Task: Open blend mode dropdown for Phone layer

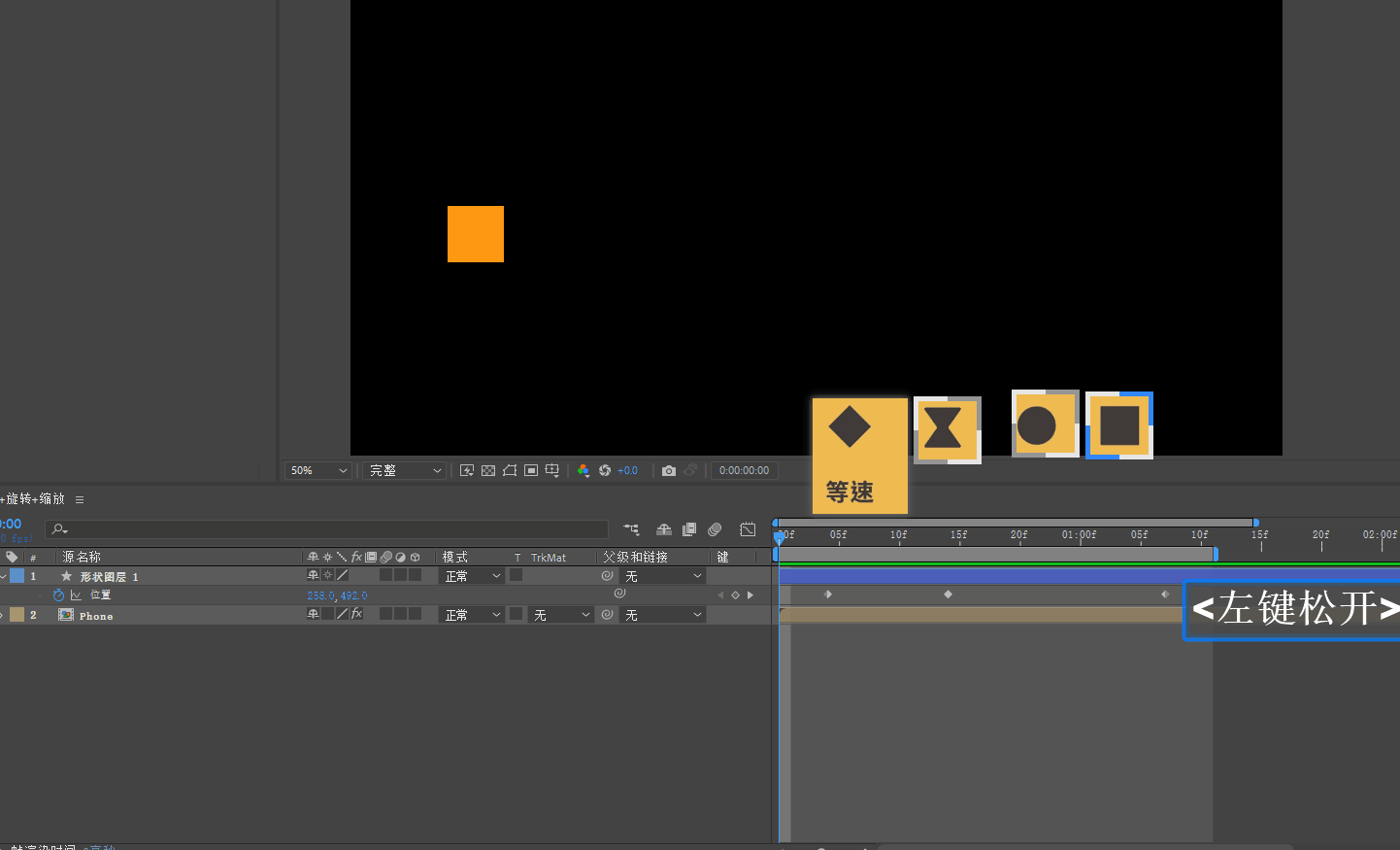Action: pos(473,615)
